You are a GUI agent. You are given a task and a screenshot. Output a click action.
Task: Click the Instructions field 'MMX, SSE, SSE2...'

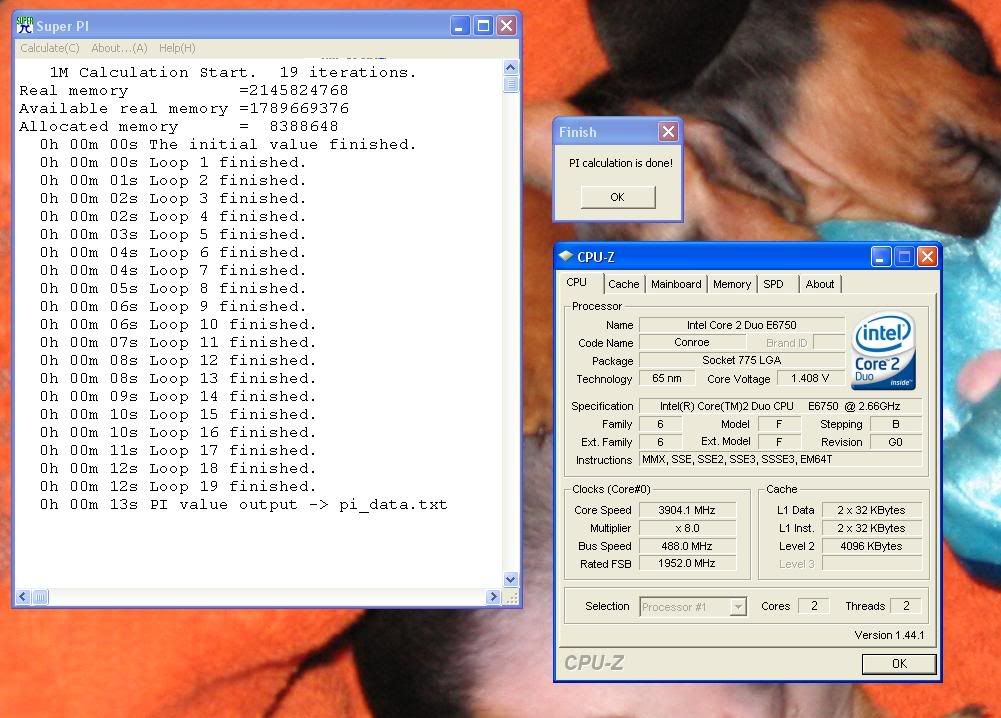pos(781,460)
